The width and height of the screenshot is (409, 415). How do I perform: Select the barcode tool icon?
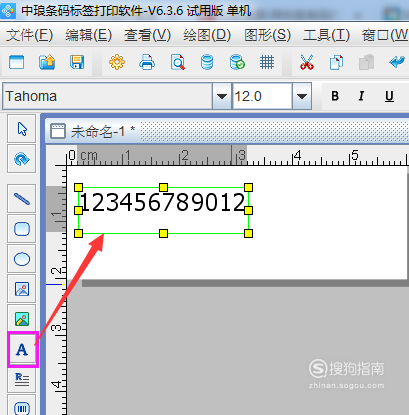coord(22,407)
